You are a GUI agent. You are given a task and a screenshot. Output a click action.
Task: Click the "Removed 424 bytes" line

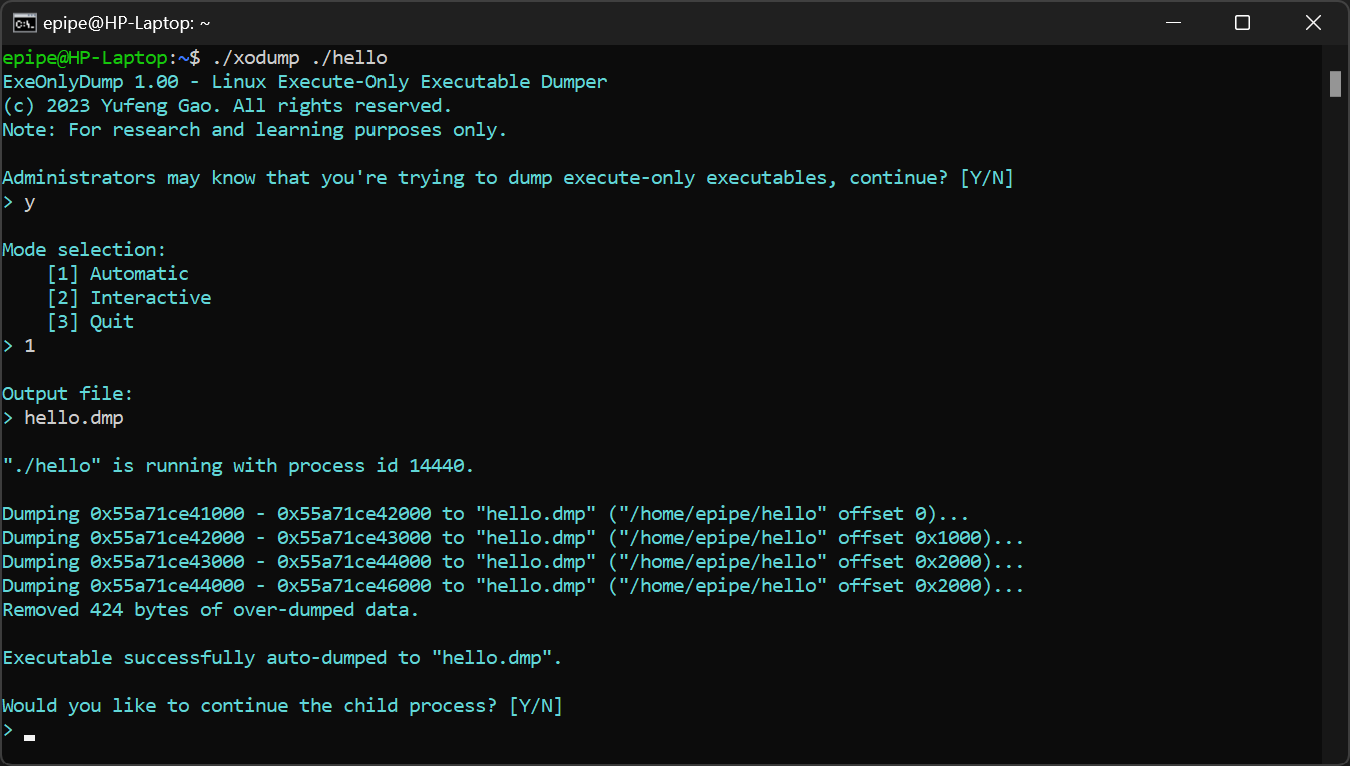coord(210,609)
